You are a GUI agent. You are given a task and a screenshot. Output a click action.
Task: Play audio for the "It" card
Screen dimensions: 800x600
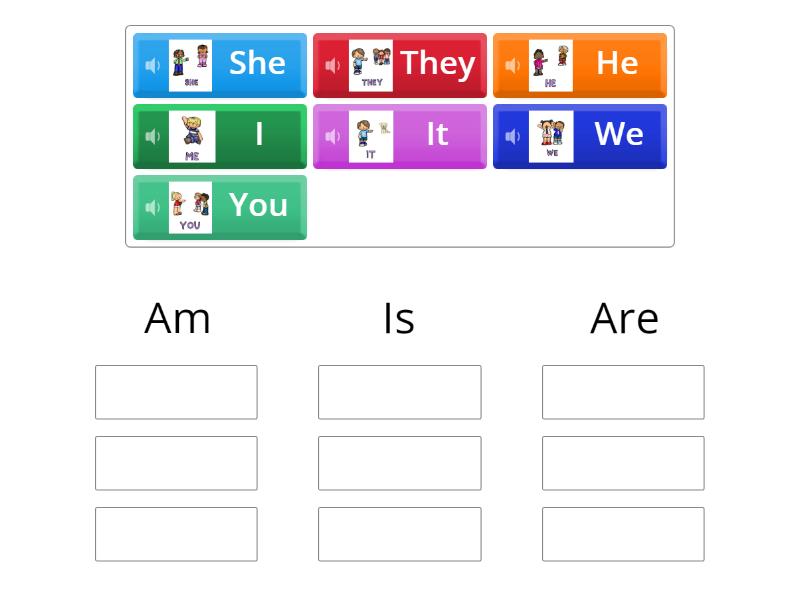332,136
